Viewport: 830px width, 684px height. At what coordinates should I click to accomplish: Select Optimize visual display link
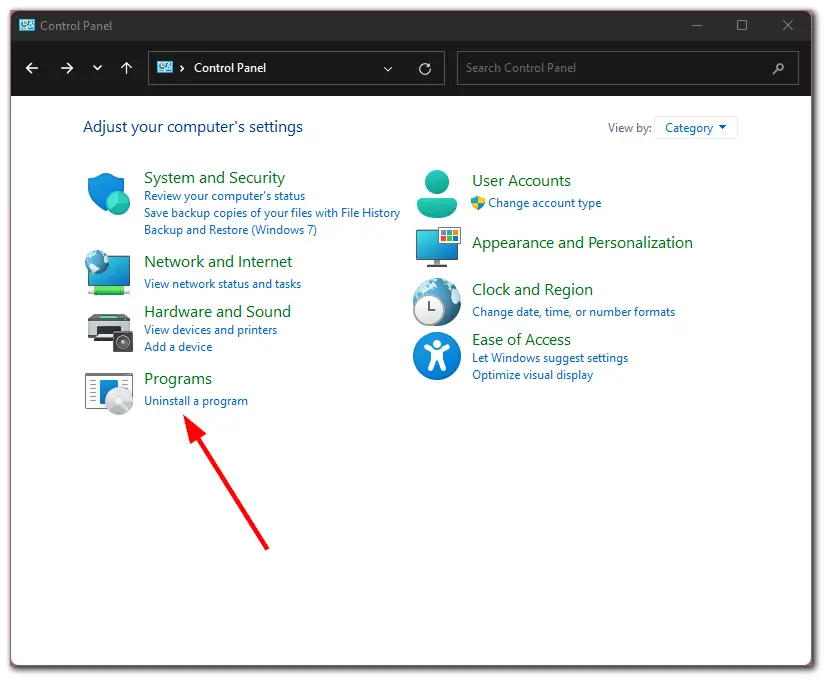pos(533,375)
